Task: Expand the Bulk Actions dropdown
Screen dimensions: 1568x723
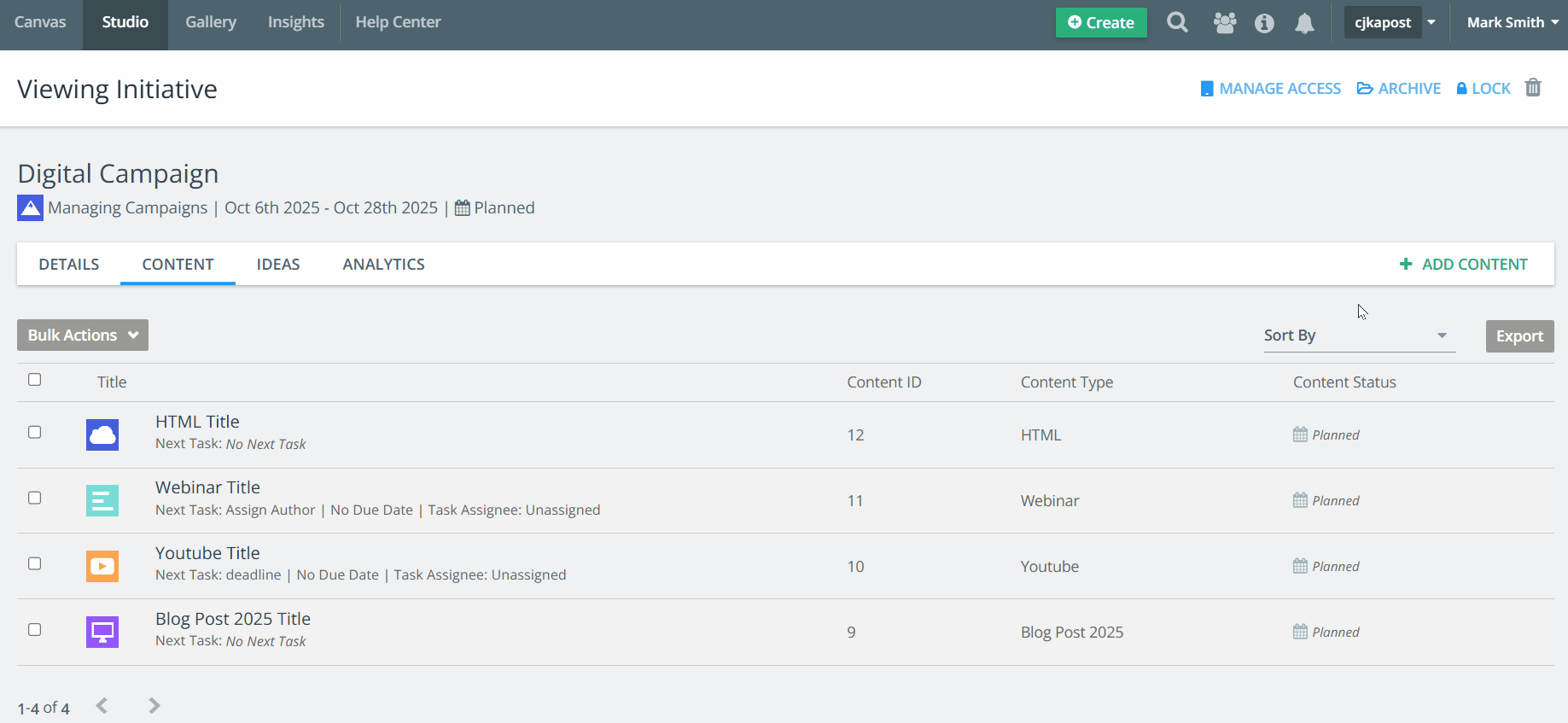Action: 83,335
